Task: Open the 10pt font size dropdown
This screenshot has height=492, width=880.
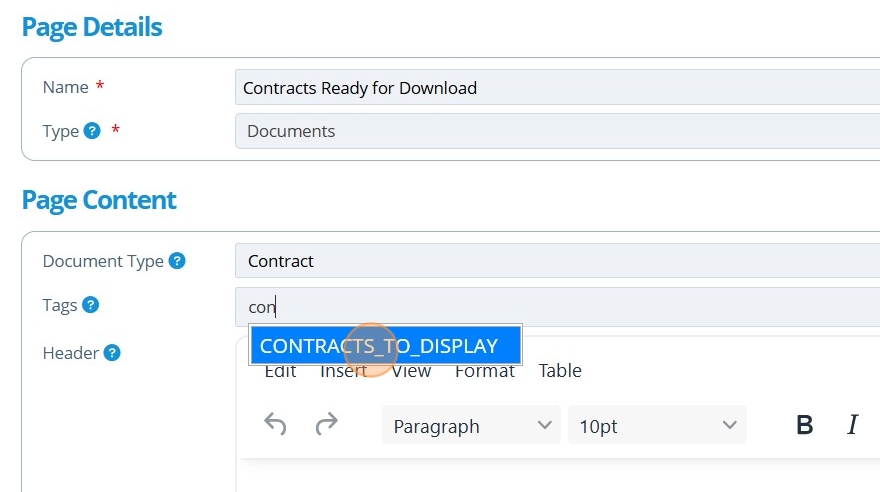Action: pos(656,426)
